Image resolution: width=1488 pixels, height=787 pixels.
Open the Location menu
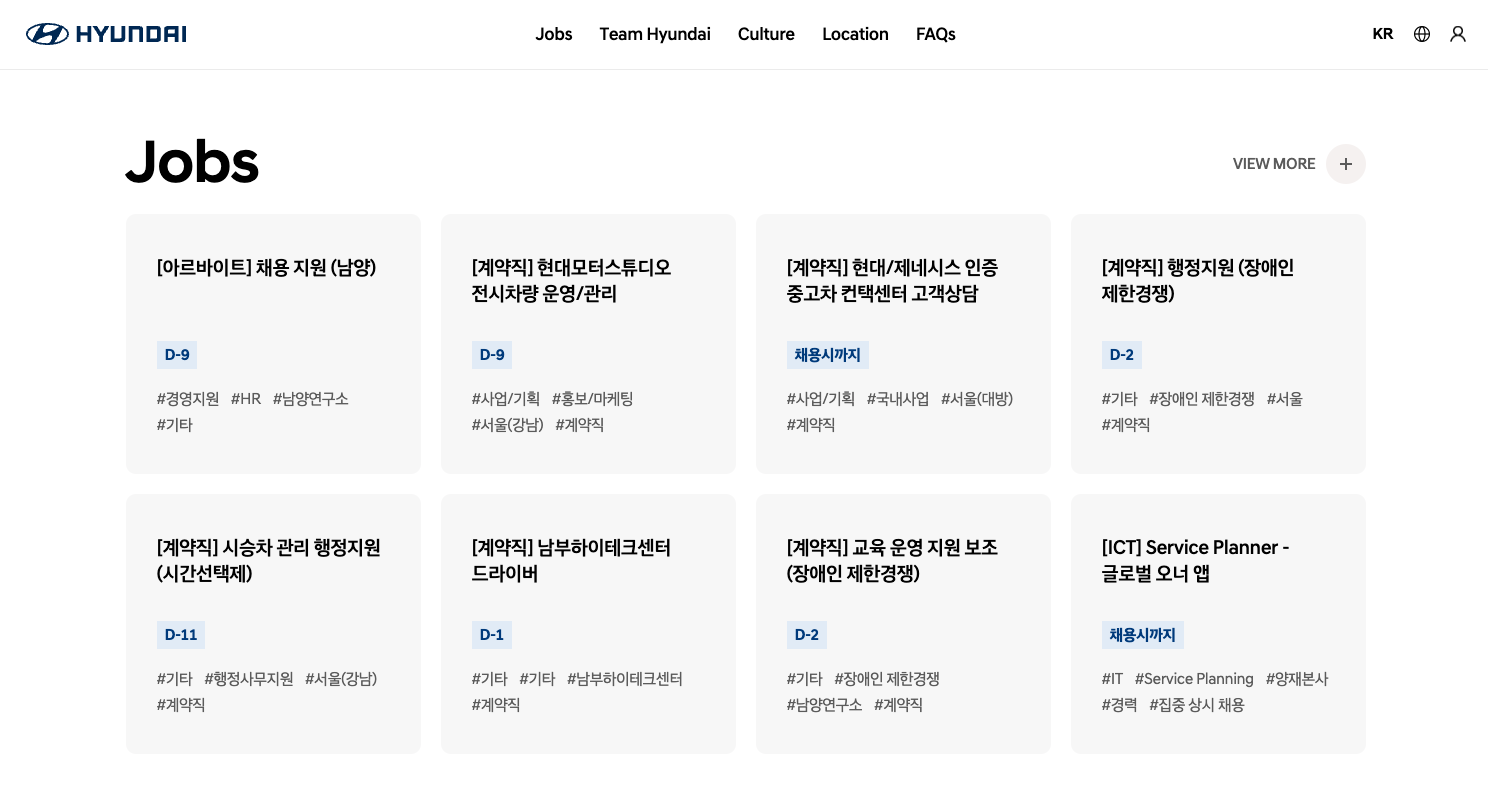tap(855, 34)
